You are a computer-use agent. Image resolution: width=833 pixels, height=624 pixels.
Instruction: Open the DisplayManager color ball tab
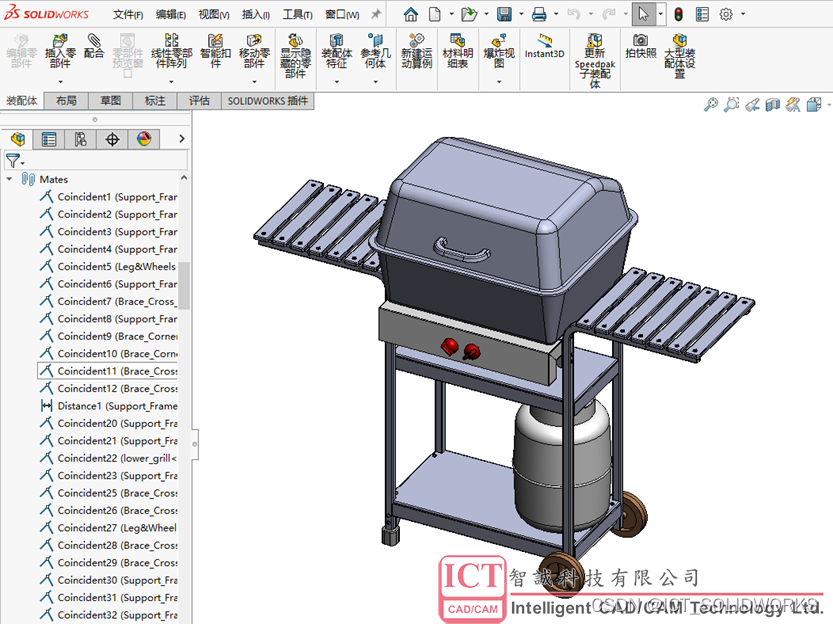(x=144, y=139)
